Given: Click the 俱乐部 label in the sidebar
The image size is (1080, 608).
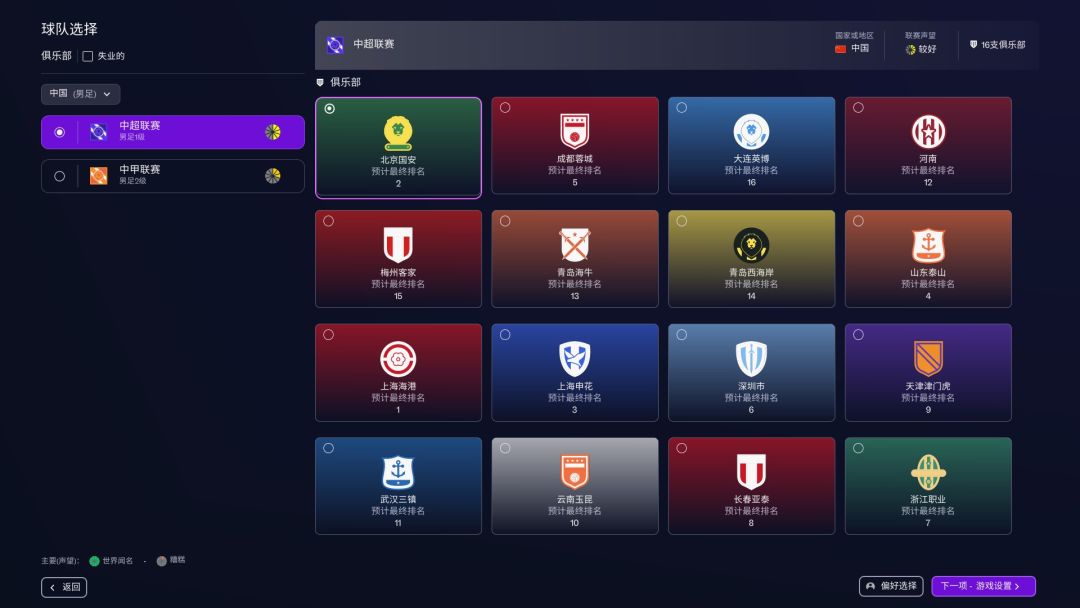Looking at the screenshot, I should 56,56.
